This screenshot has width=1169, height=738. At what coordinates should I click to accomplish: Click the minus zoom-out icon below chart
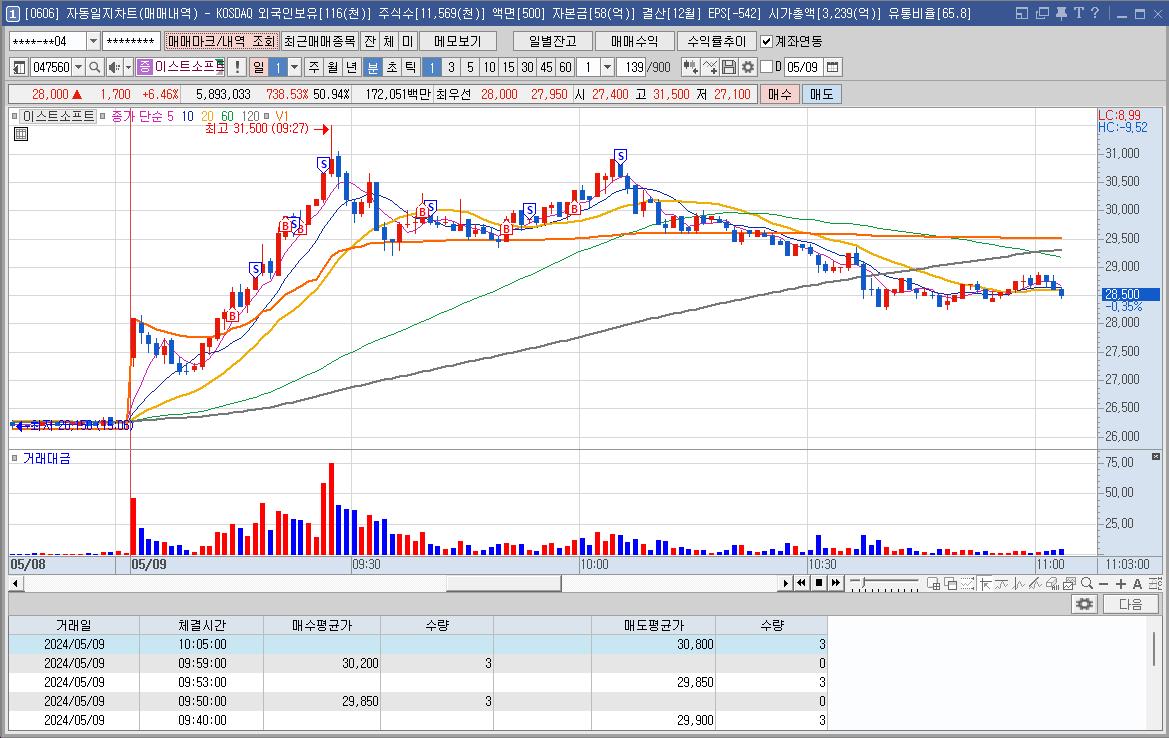coord(1104,584)
